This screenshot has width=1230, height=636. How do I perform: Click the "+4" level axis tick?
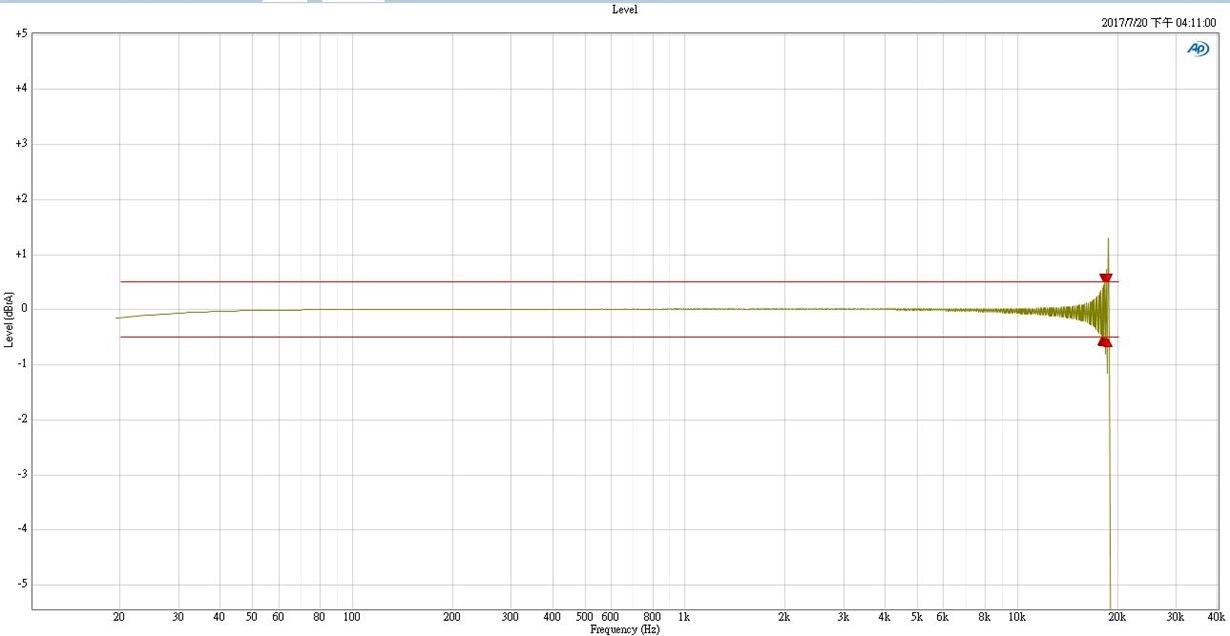click(x=21, y=89)
